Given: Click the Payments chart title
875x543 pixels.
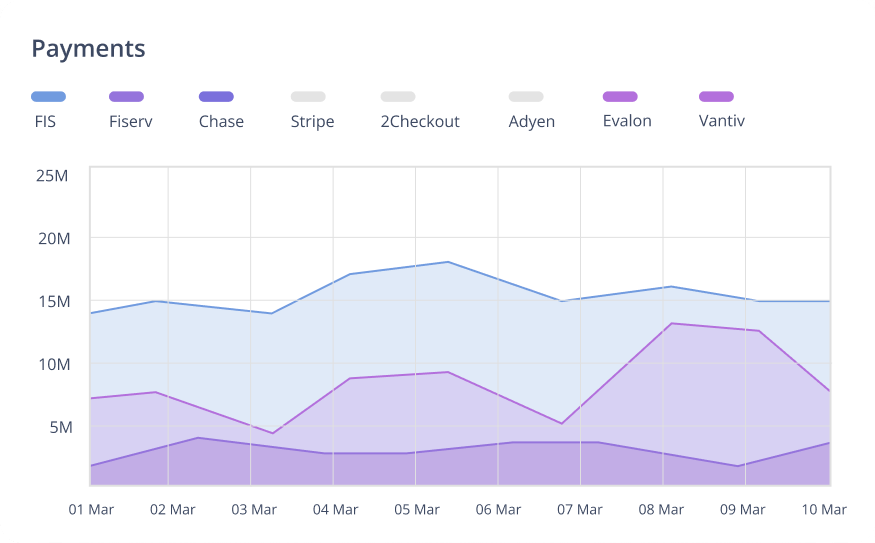Looking at the screenshot, I should coord(88,48).
